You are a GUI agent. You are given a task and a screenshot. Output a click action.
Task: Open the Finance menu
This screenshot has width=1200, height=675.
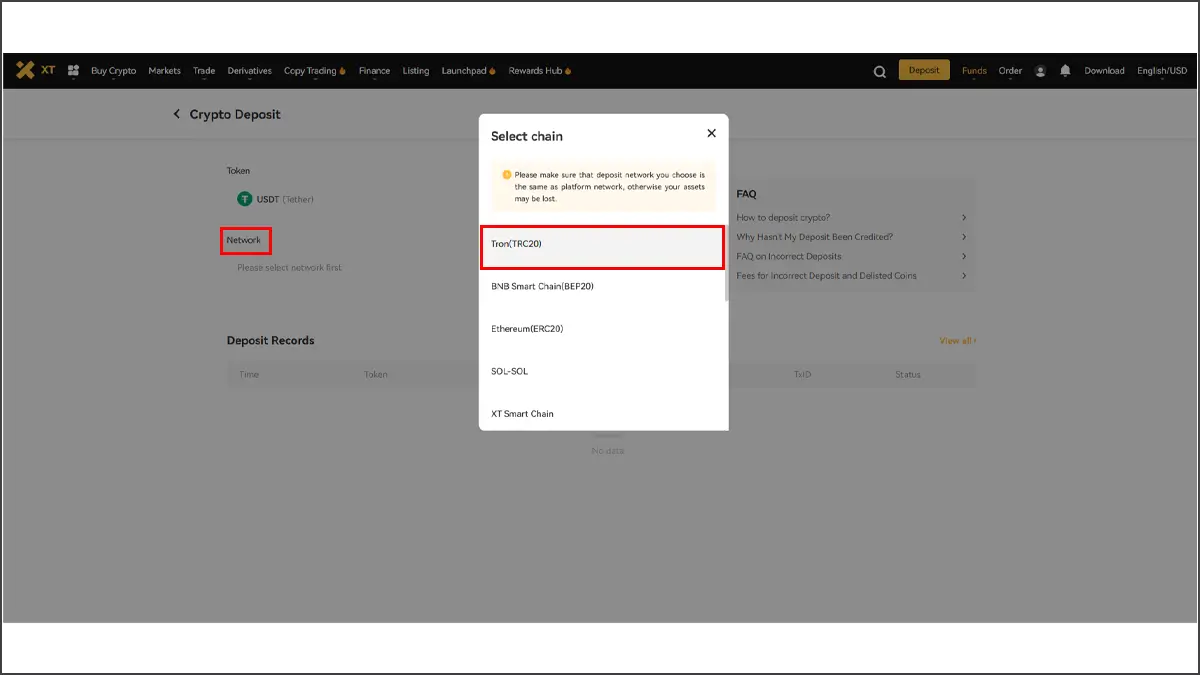pyautogui.click(x=375, y=71)
